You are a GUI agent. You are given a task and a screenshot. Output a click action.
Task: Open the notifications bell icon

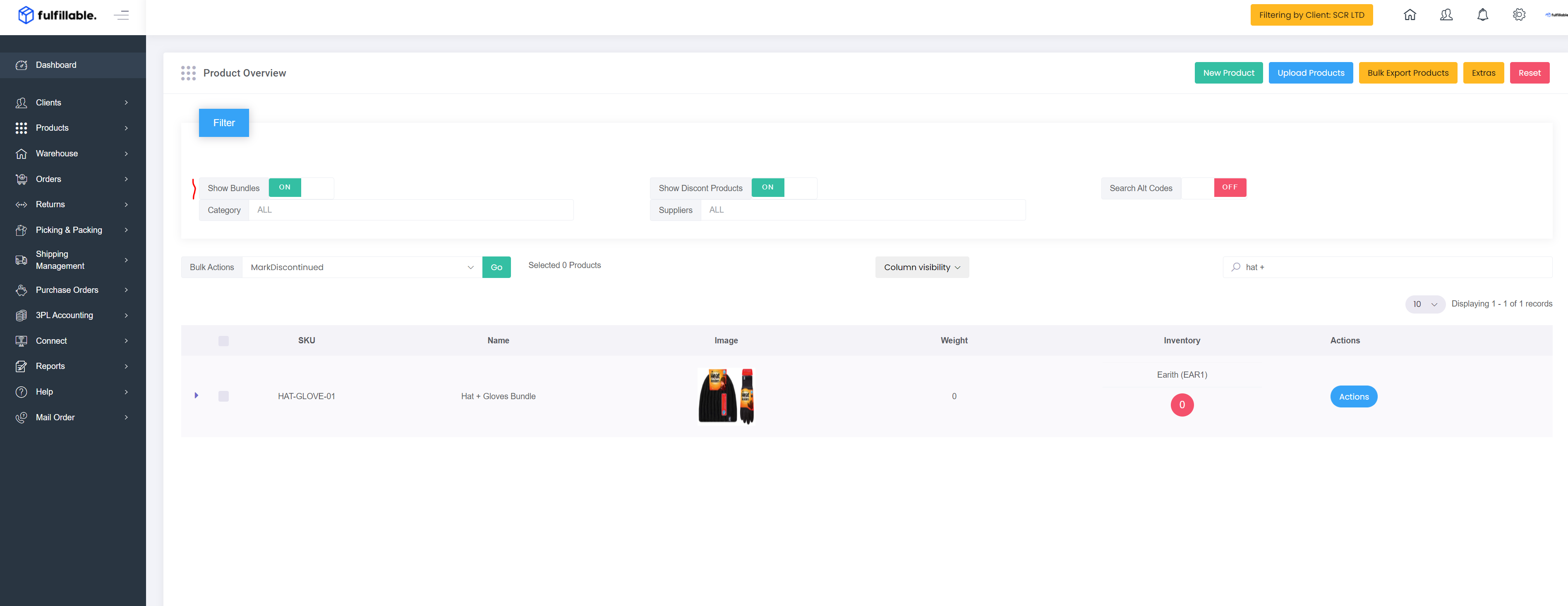[x=1483, y=14]
